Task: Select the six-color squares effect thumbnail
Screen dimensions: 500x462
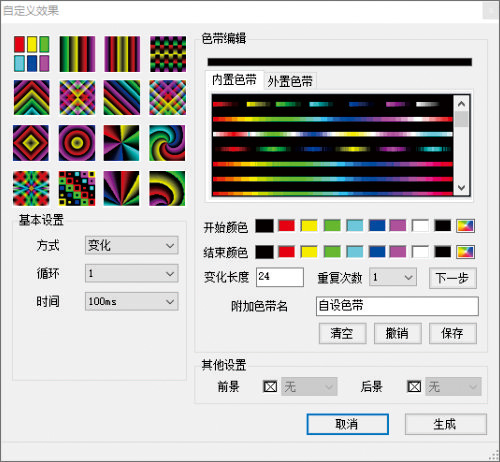Action: 32,54
